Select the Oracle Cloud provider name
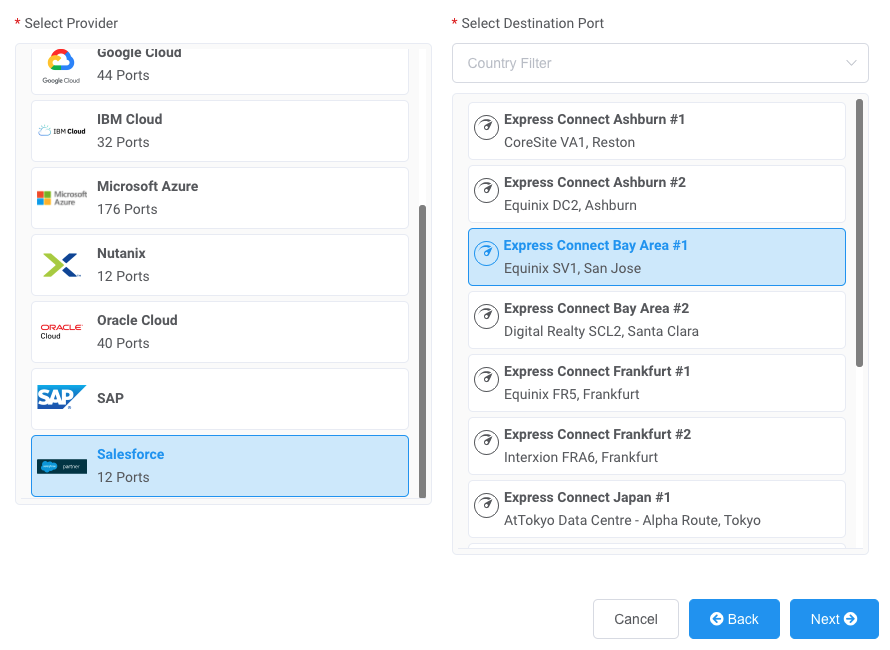890x650 pixels. 137,320
